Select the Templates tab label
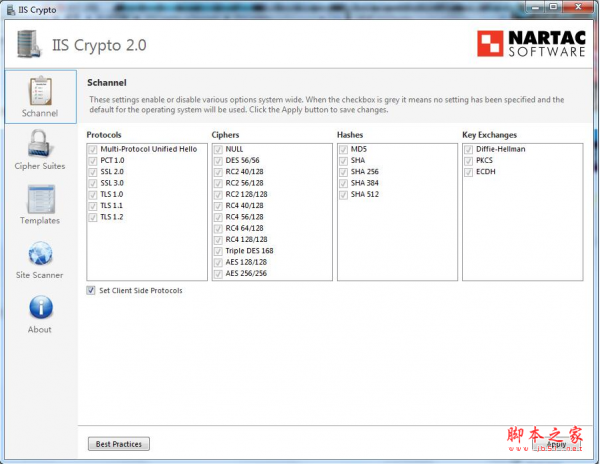The width and height of the screenshot is (600, 464). tap(40, 221)
